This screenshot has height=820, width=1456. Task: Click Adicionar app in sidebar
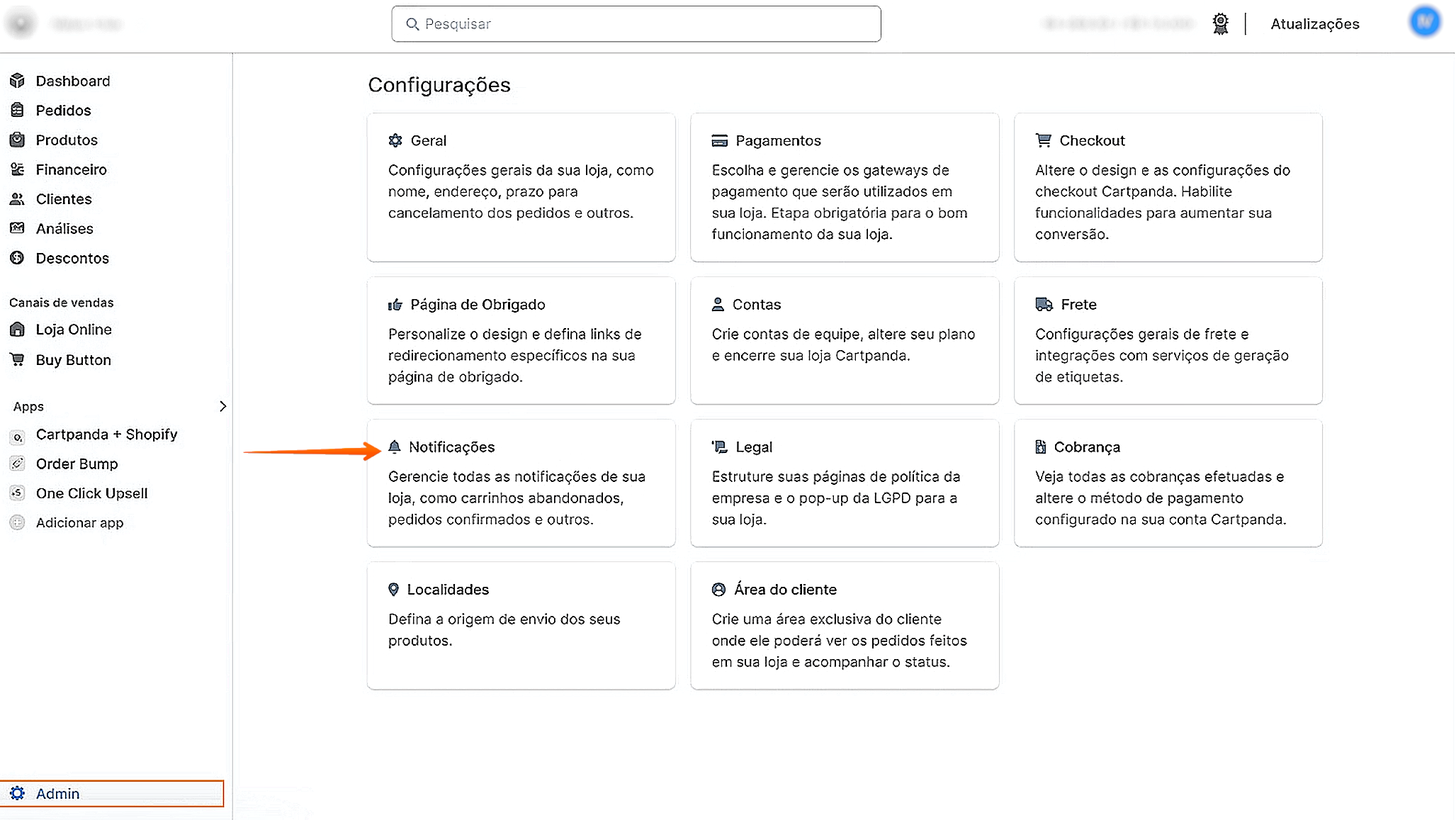pyautogui.click(x=79, y=523)
